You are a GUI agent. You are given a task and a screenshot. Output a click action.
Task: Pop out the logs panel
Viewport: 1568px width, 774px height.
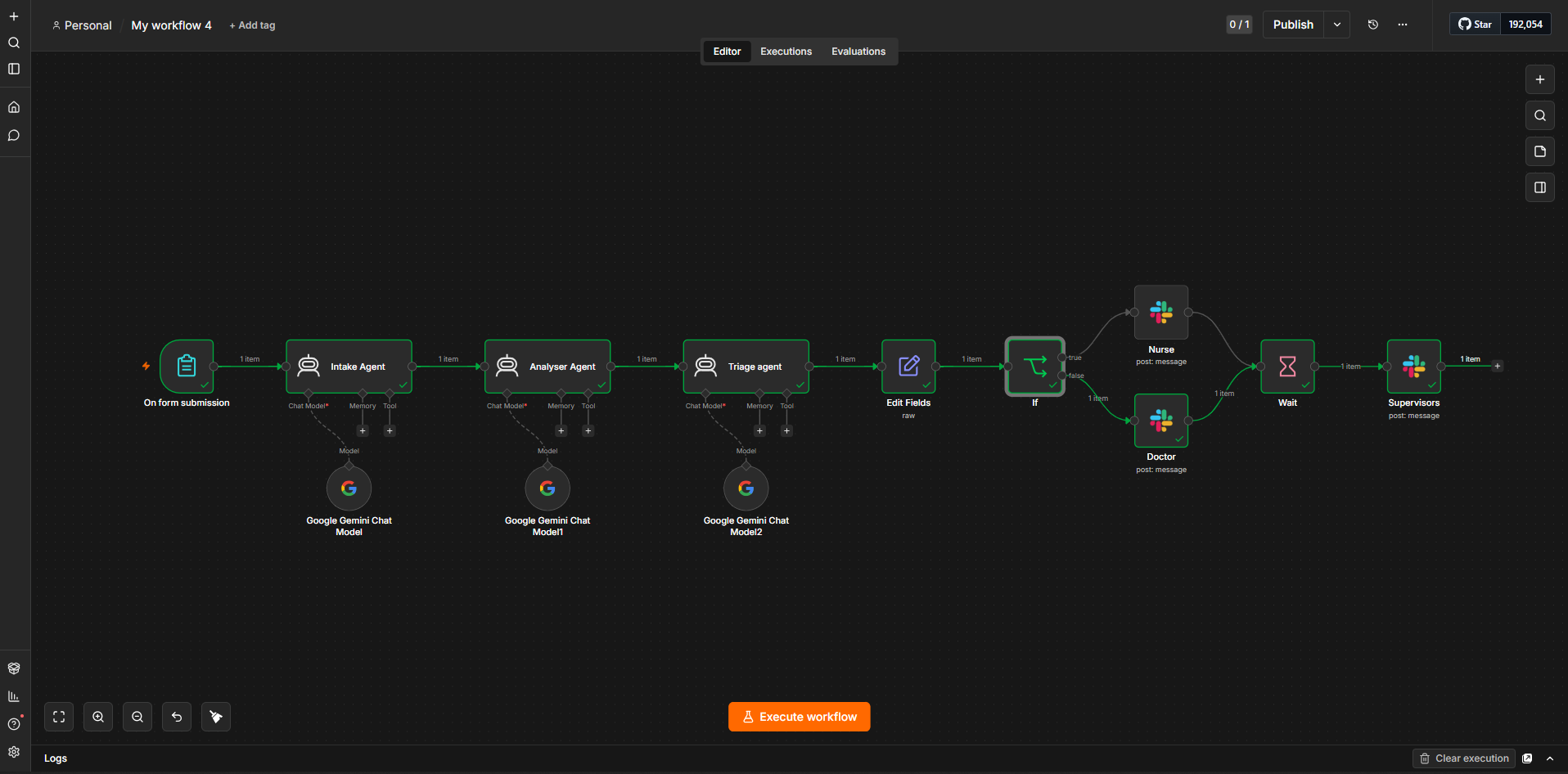point(1527,758)
